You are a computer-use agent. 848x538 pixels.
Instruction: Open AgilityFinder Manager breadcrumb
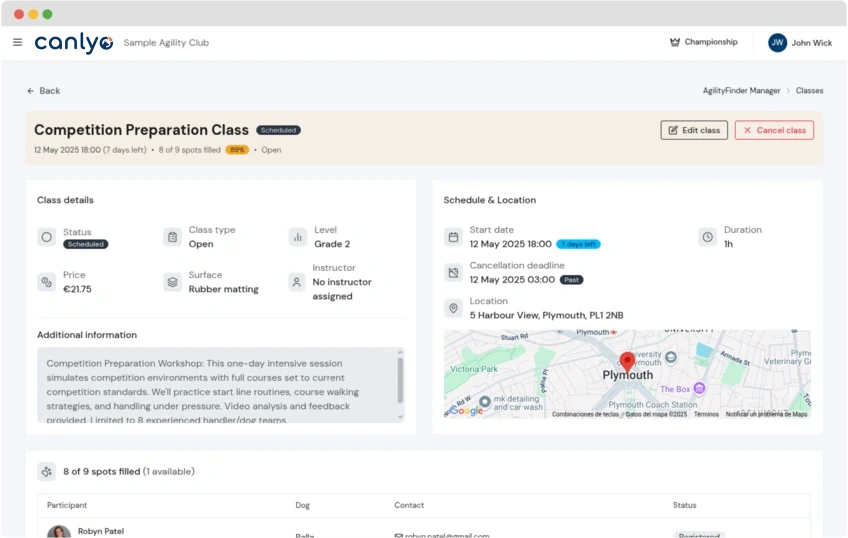[x=741, y=91]
